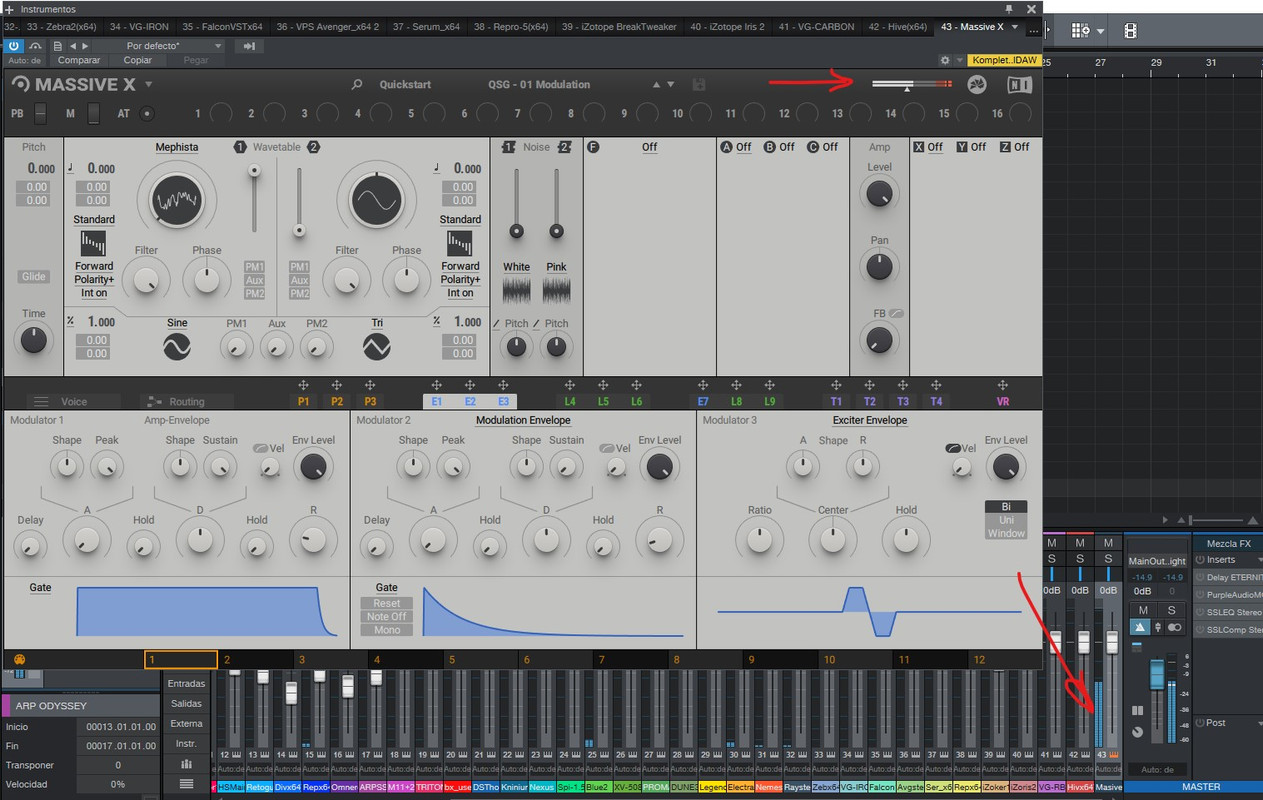Screen dimensions: 1263x800
Task: Select the Sine phase modulation oscillator icon
Action: pos(177,347)
